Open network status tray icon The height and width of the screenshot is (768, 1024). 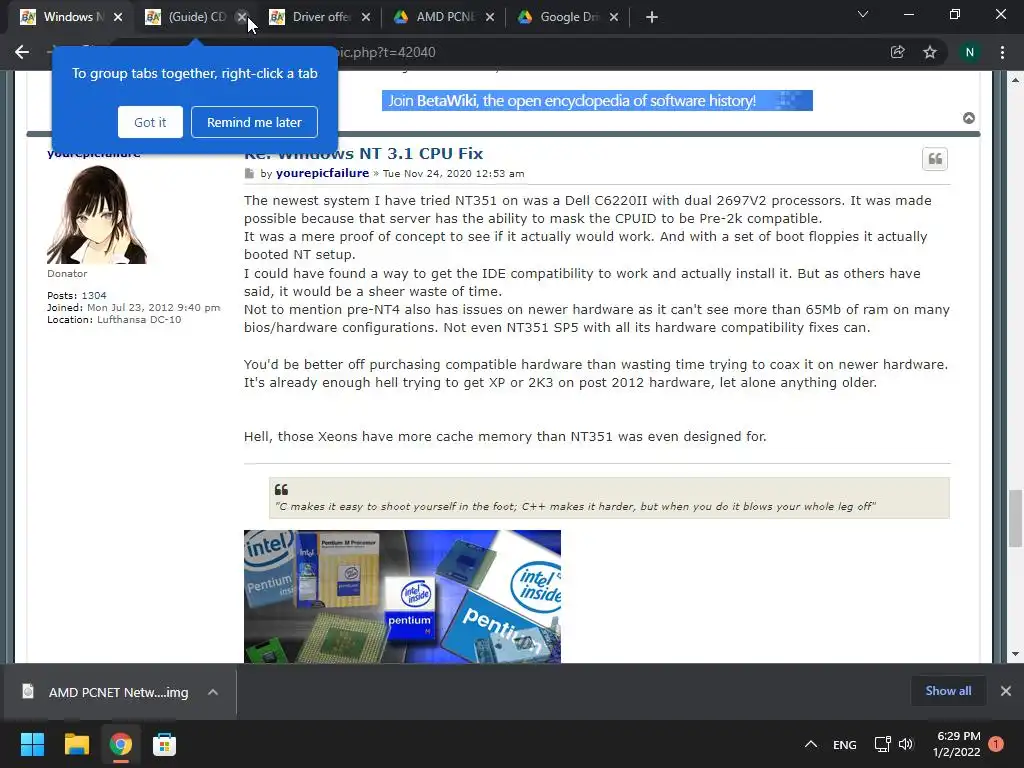882,744
